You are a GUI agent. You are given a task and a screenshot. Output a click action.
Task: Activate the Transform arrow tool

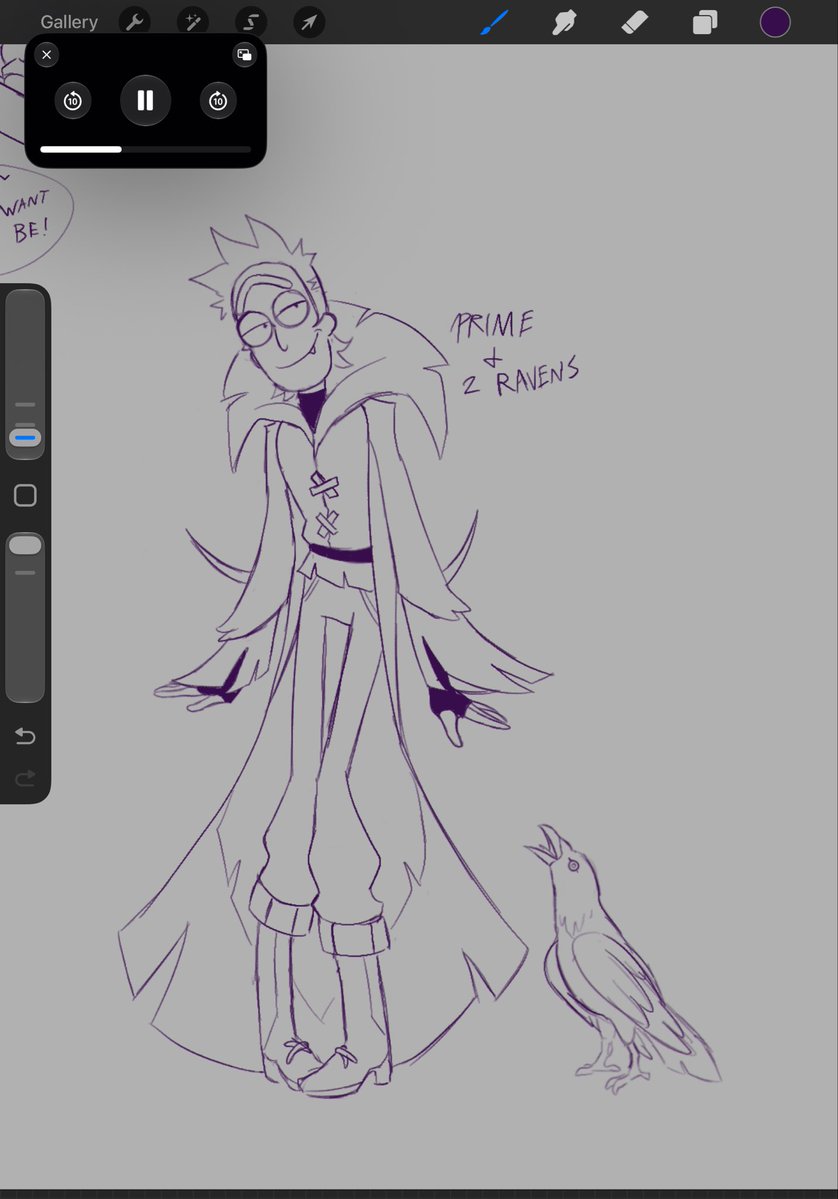(x=309, y=22)
